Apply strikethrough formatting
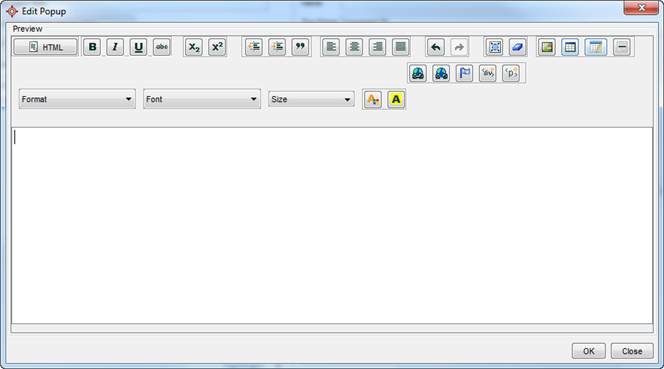664x369 pixels. click(x=161, y=47)
